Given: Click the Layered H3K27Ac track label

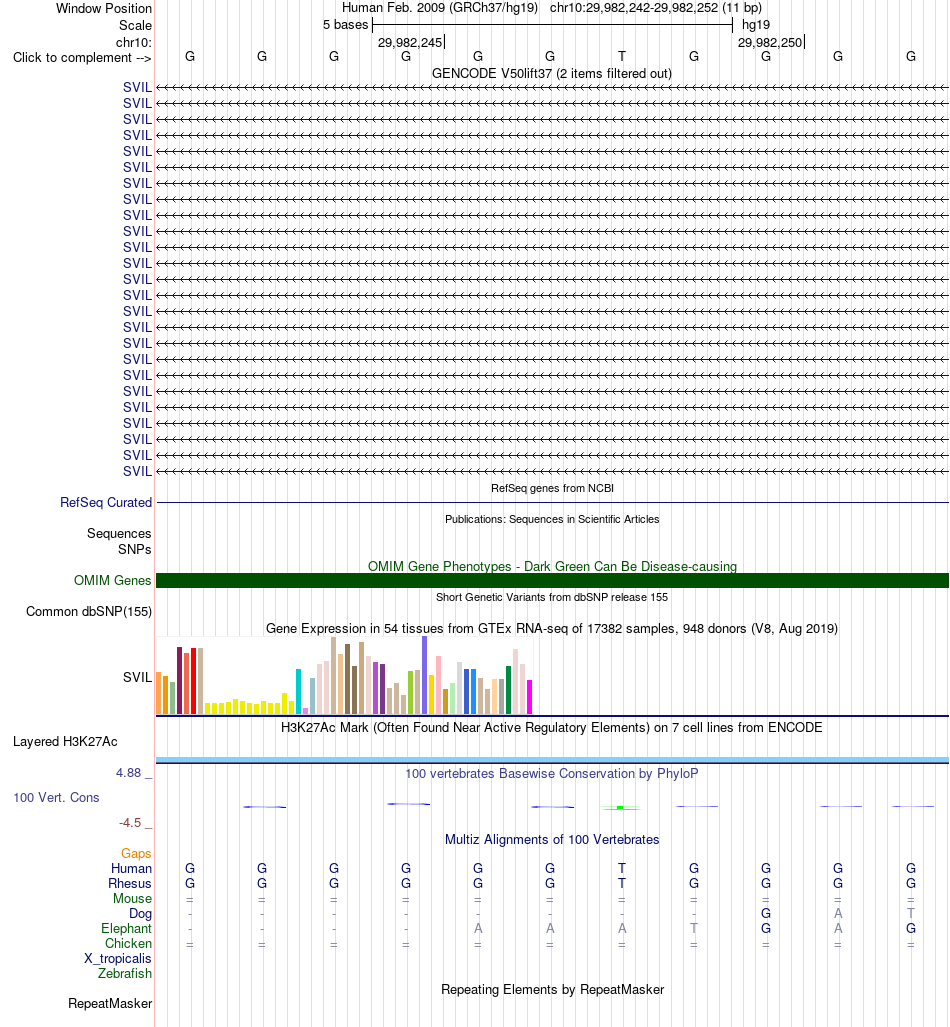Looking at the screenshot, I should [x=65, y=741].
